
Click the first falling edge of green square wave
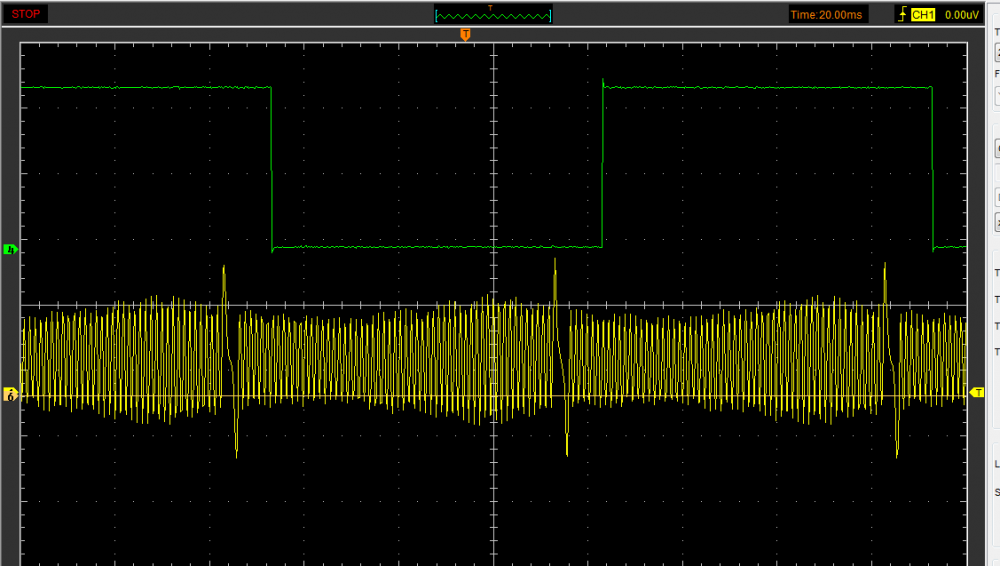[271, 170]
